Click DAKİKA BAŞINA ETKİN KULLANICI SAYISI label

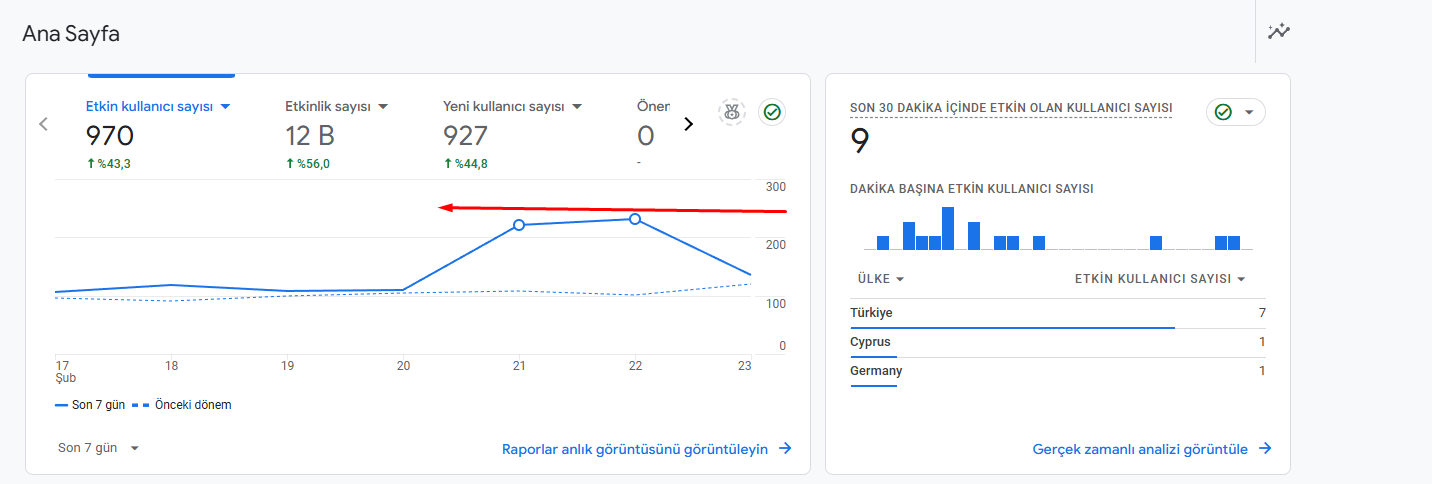click(971, 188)
